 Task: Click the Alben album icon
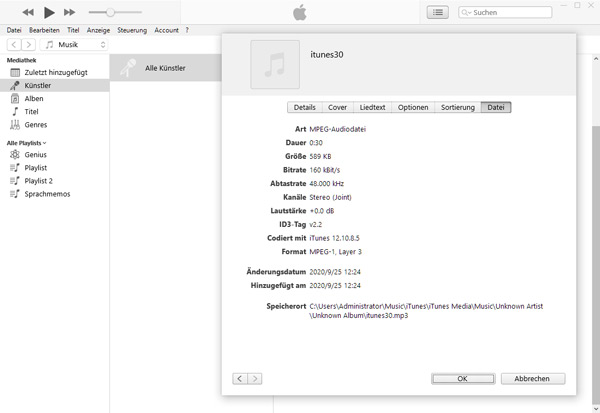pyautogui.click(x=15, y=98)
